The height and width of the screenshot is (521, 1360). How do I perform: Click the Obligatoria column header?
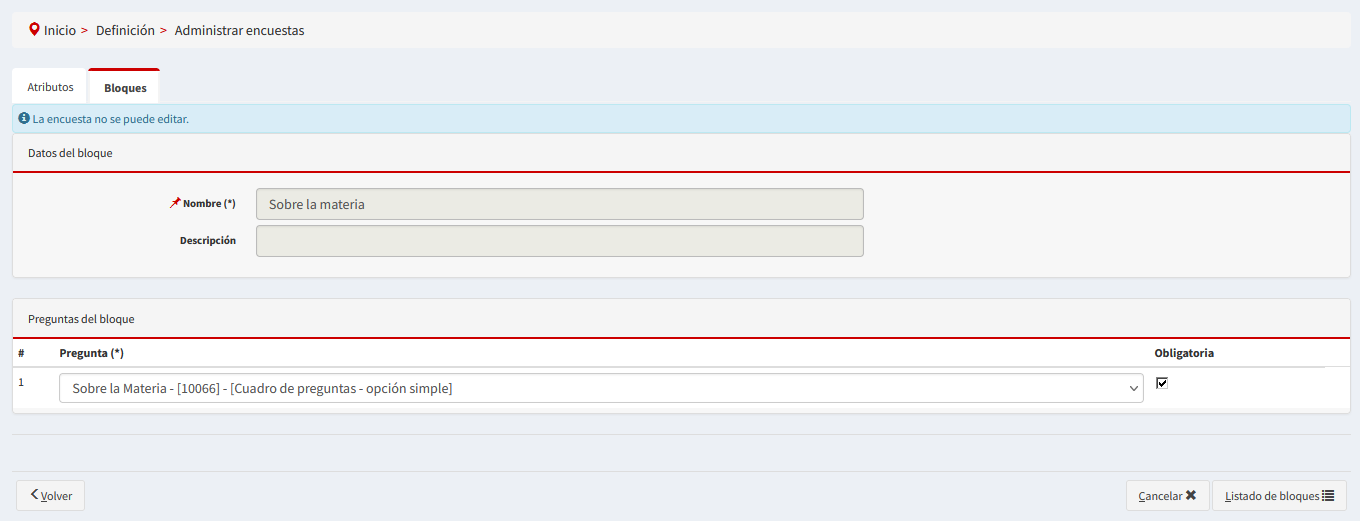[1184, 353]
